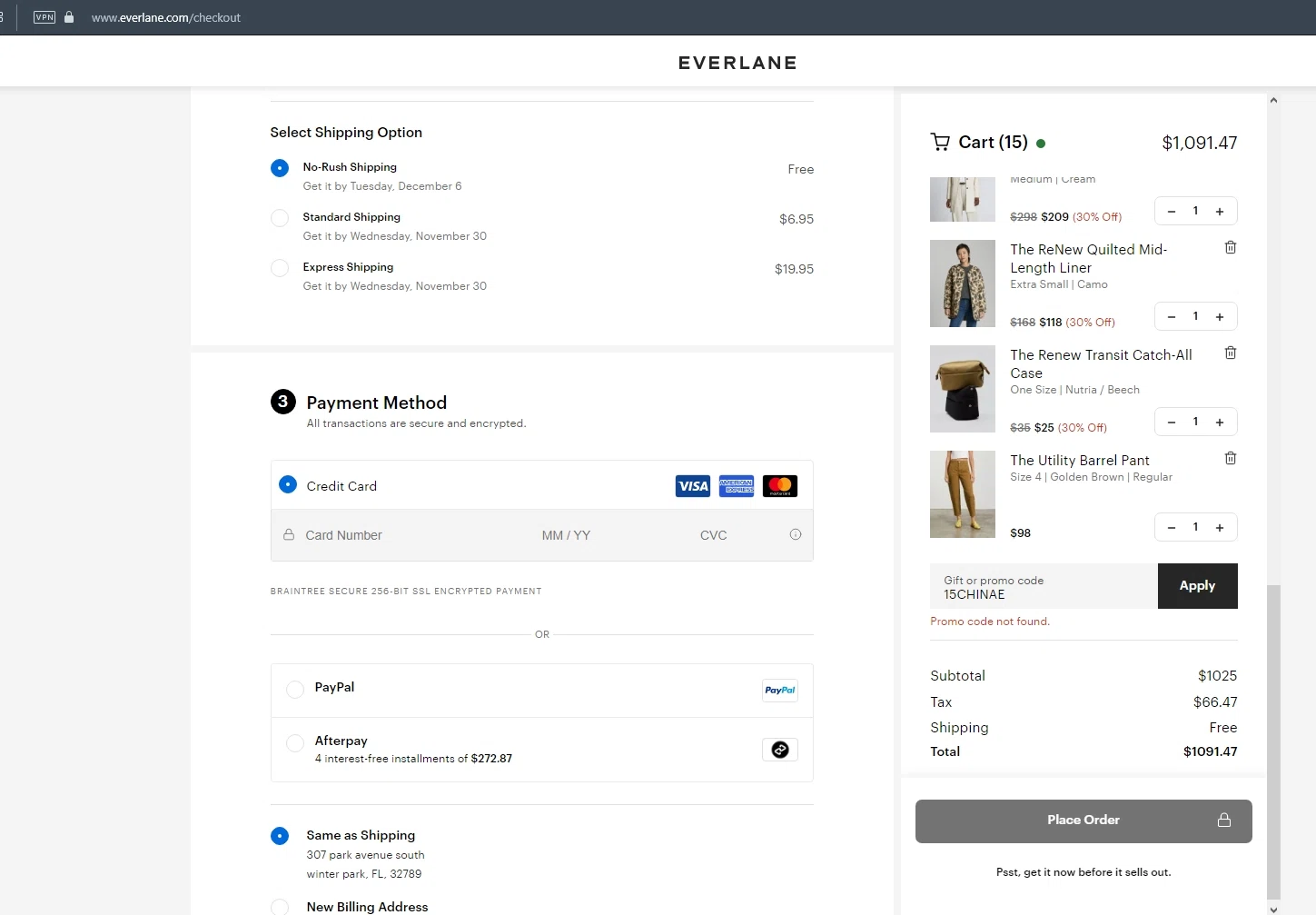Increase quantity of Transit Catch-All Case
This screenshot has width=1316, height=915.
click(x=1220, y=422)
